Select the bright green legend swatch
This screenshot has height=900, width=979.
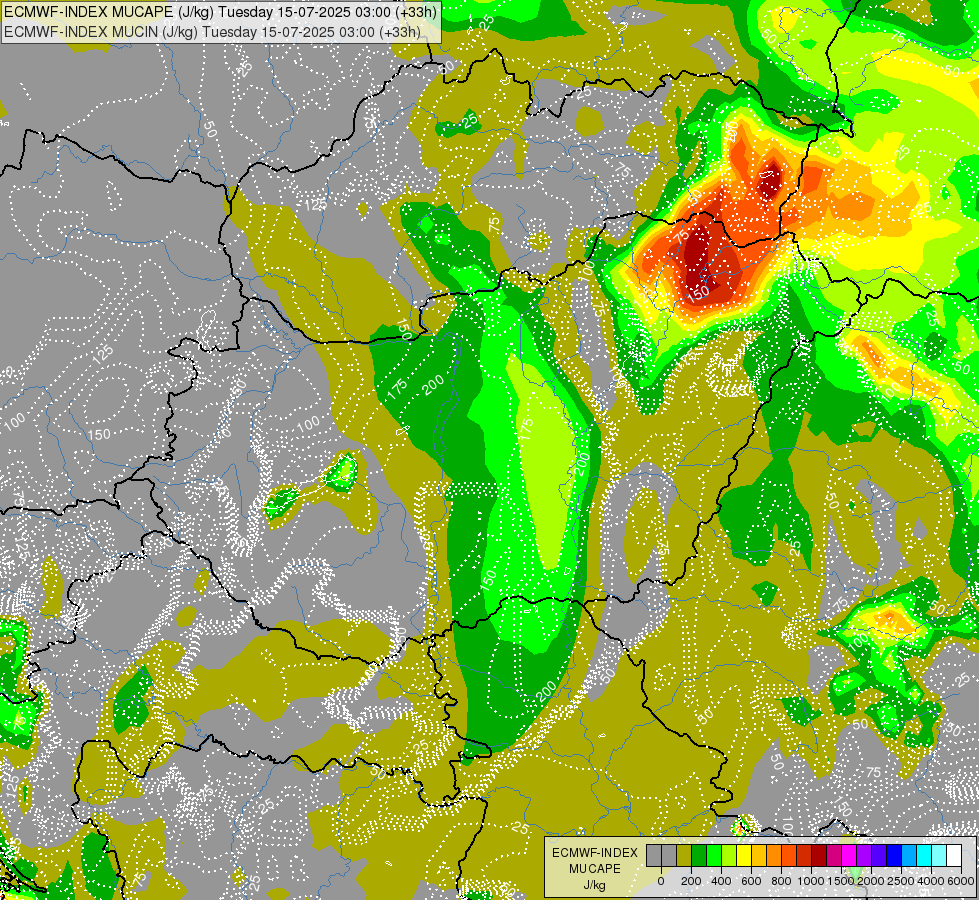click(714, 855)
